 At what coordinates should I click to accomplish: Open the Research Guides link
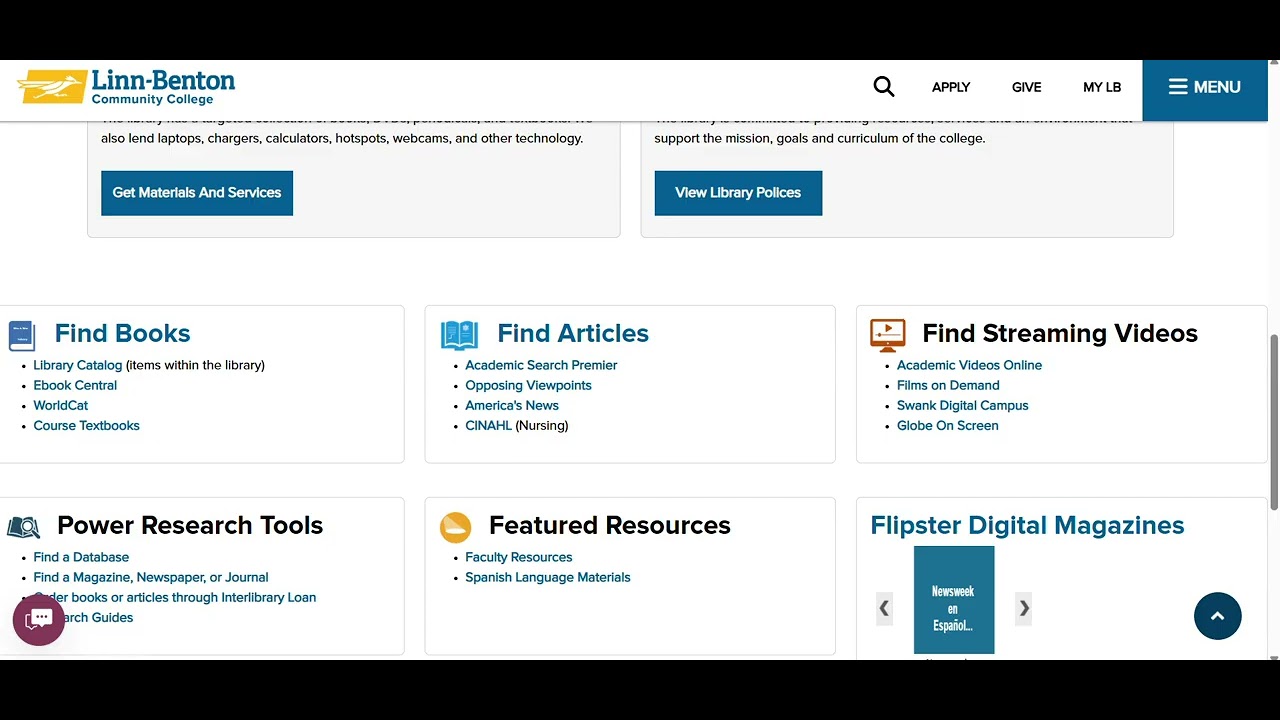84,617
